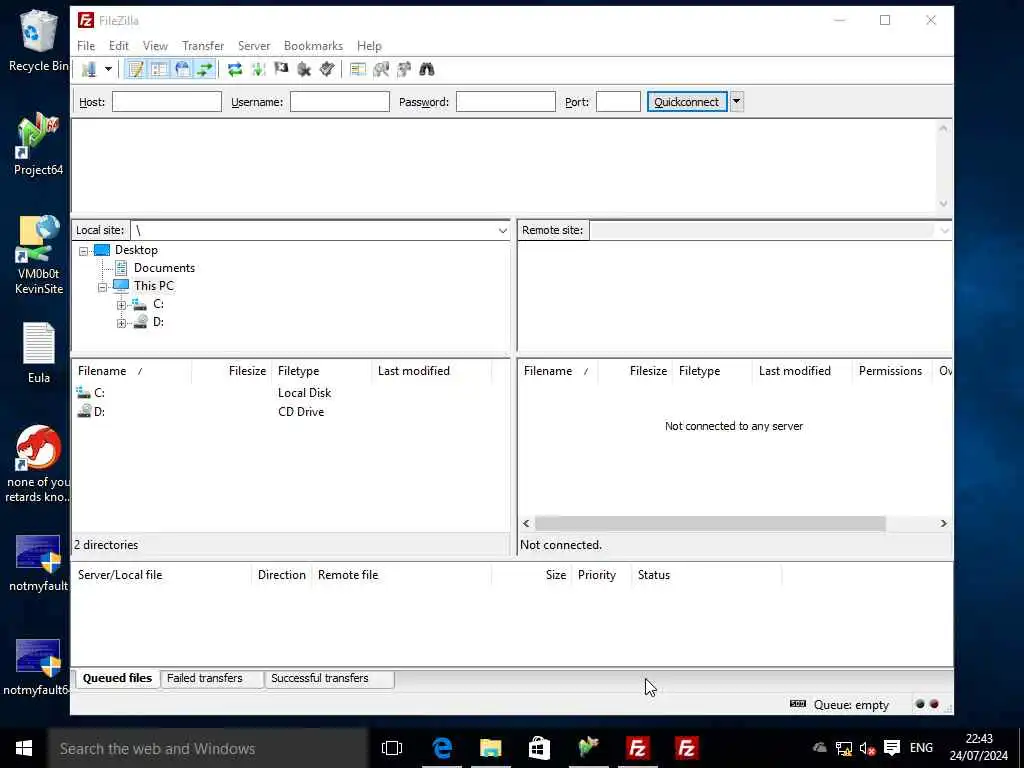Toggle directory comparison toolbar icon
The height and width of the screenshot is (768, 1024).
tap(381, 69)
